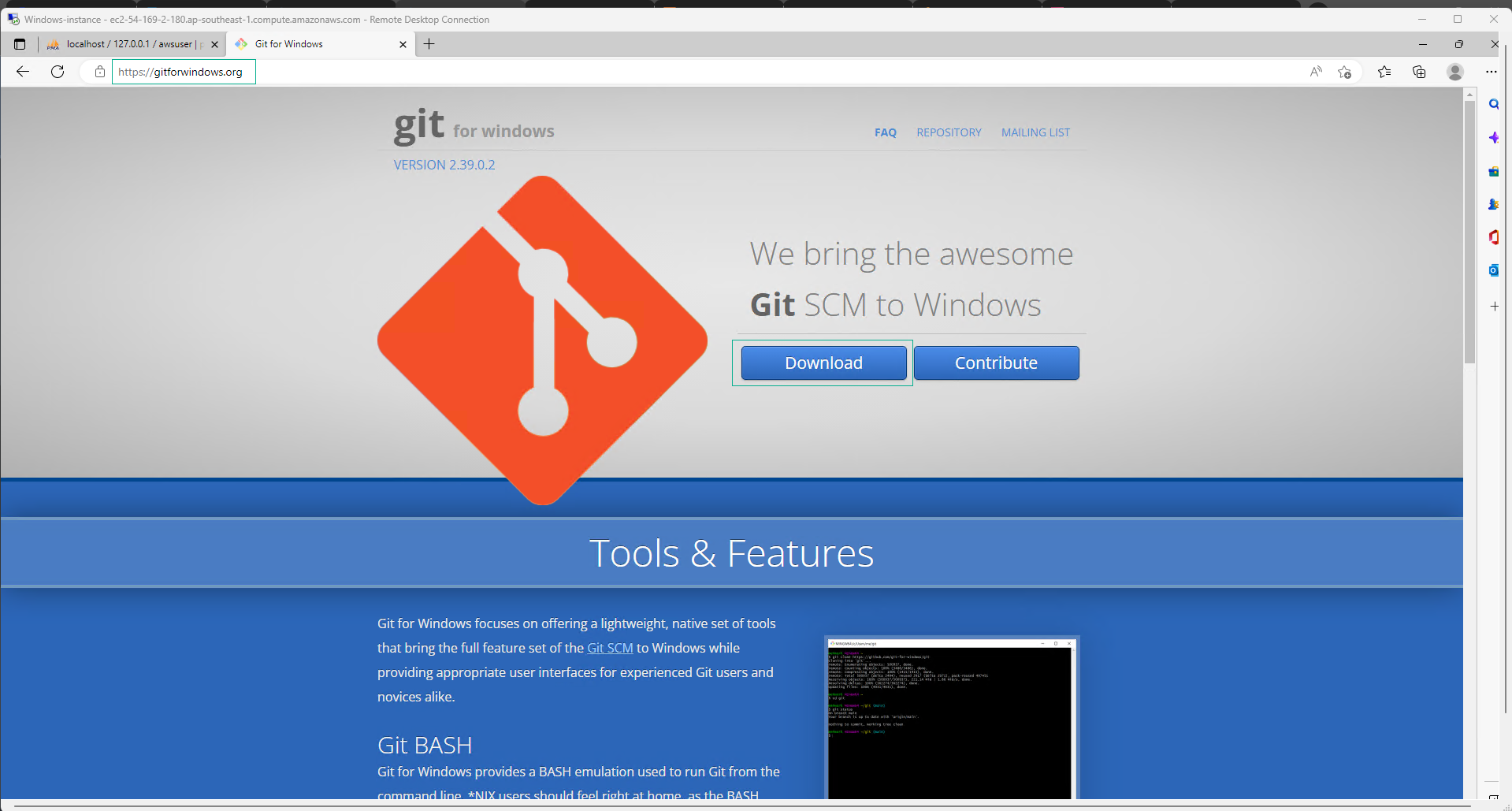View site info via the padlock icon

coord(100,72)
